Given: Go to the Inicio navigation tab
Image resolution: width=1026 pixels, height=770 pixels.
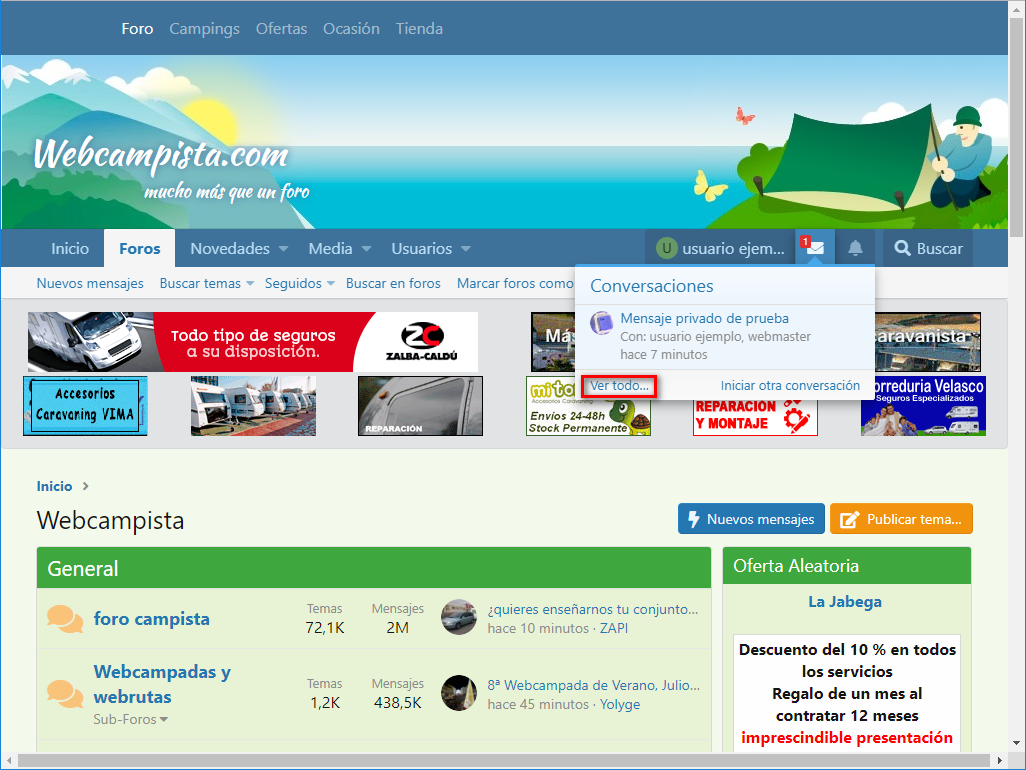Looking at the screenshot, I should click(70, 249).
